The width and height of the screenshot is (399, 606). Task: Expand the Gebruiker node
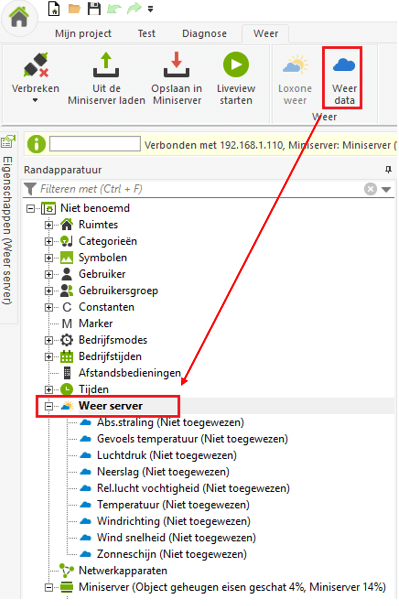pos(49,274)
